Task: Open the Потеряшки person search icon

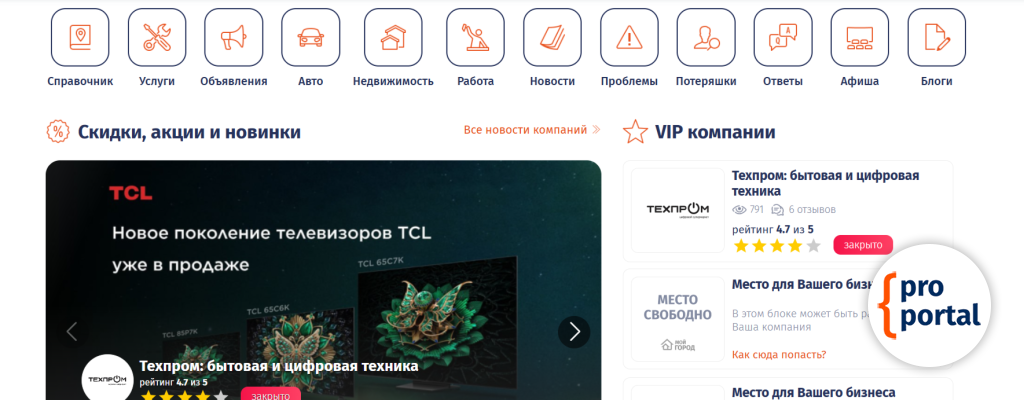Action: [x=706, y=37]
